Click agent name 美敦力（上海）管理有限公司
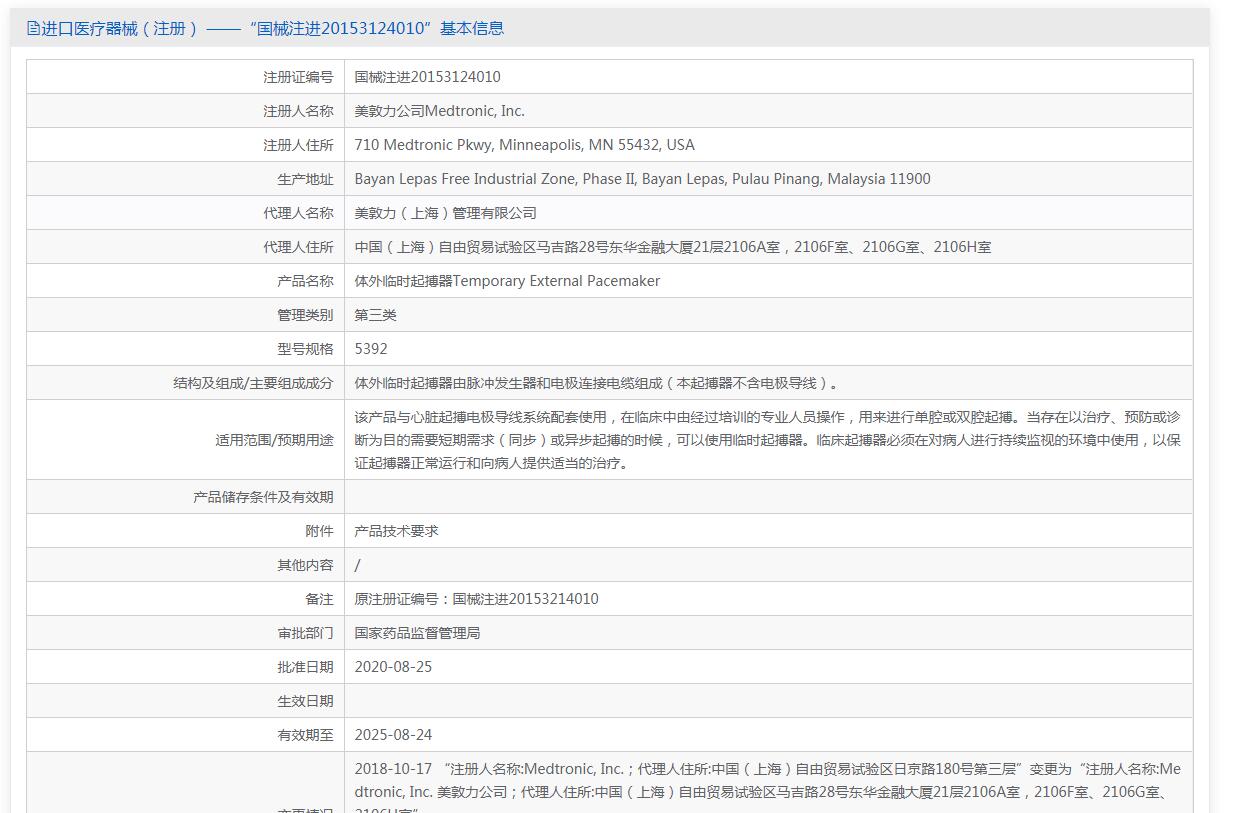Viewport: 1246px width, 813px height. pyautogui.click(x=445, y=213)
